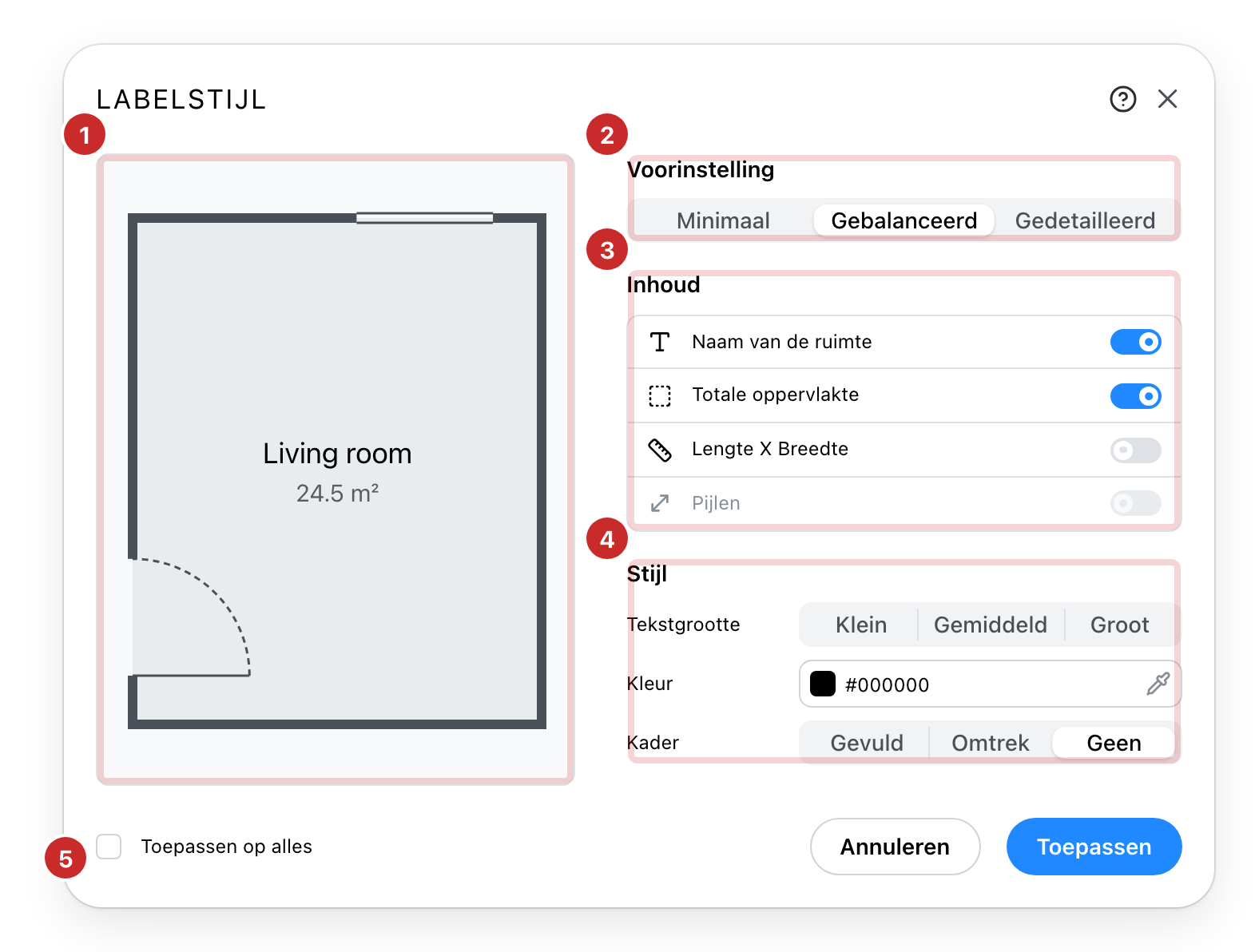Click the ruler icon beside Lengte X Breedte
The height and width of the screenshot is (952, 1259).
[x=660, y=450]
